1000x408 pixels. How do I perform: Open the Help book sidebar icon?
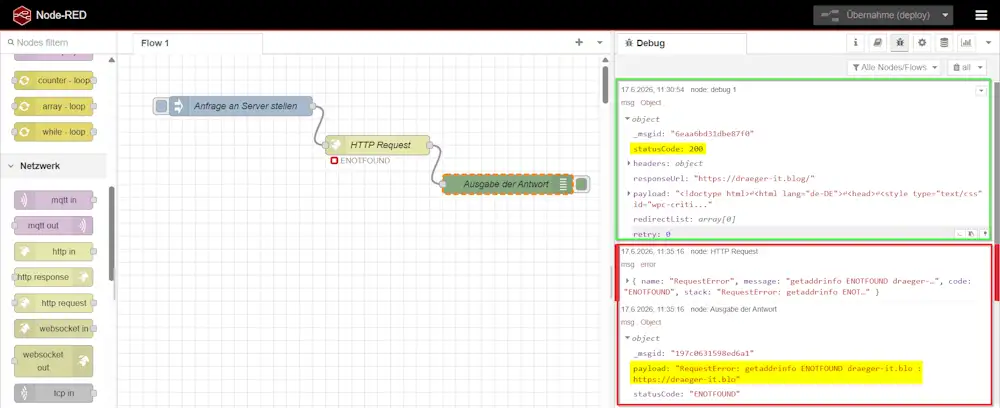(878, 43)
